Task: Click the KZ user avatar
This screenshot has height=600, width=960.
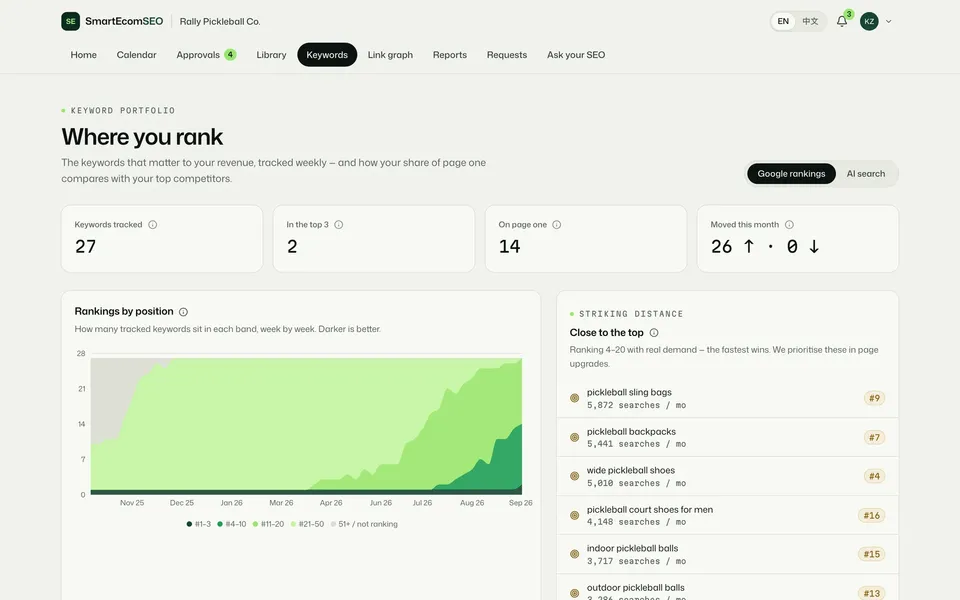Action: coord(869,21)
